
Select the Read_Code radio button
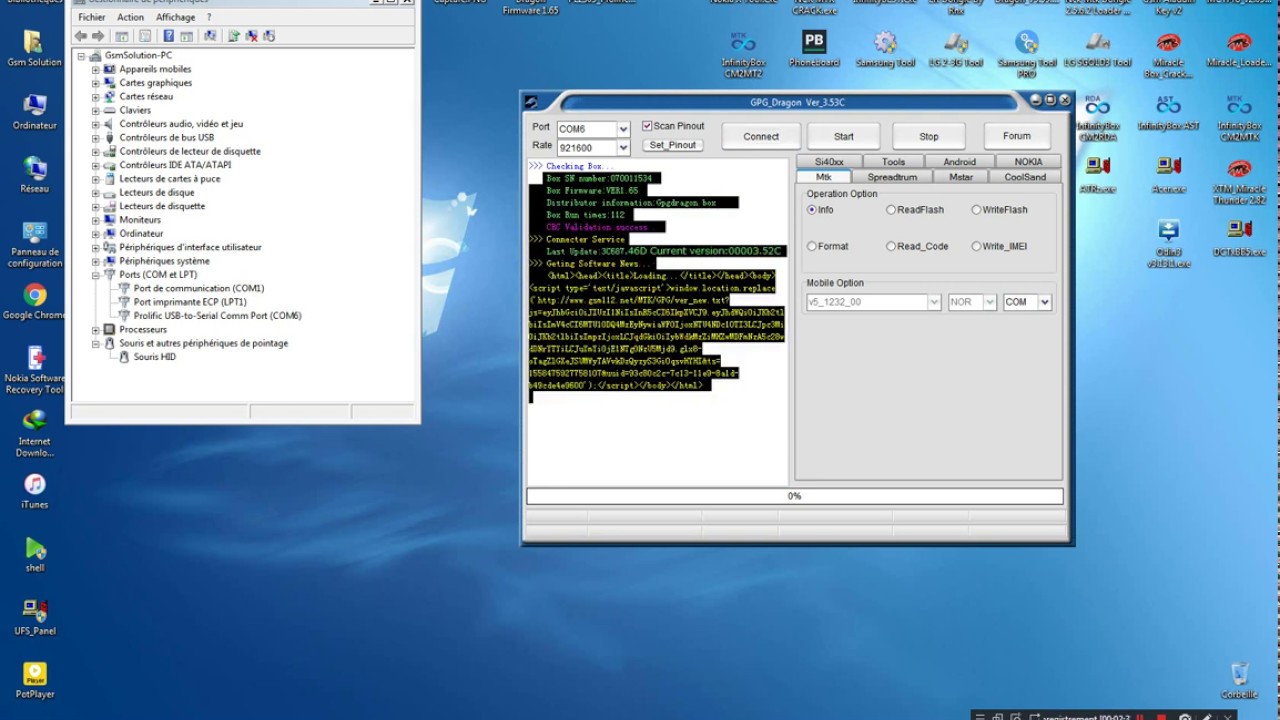coord(891,246)
